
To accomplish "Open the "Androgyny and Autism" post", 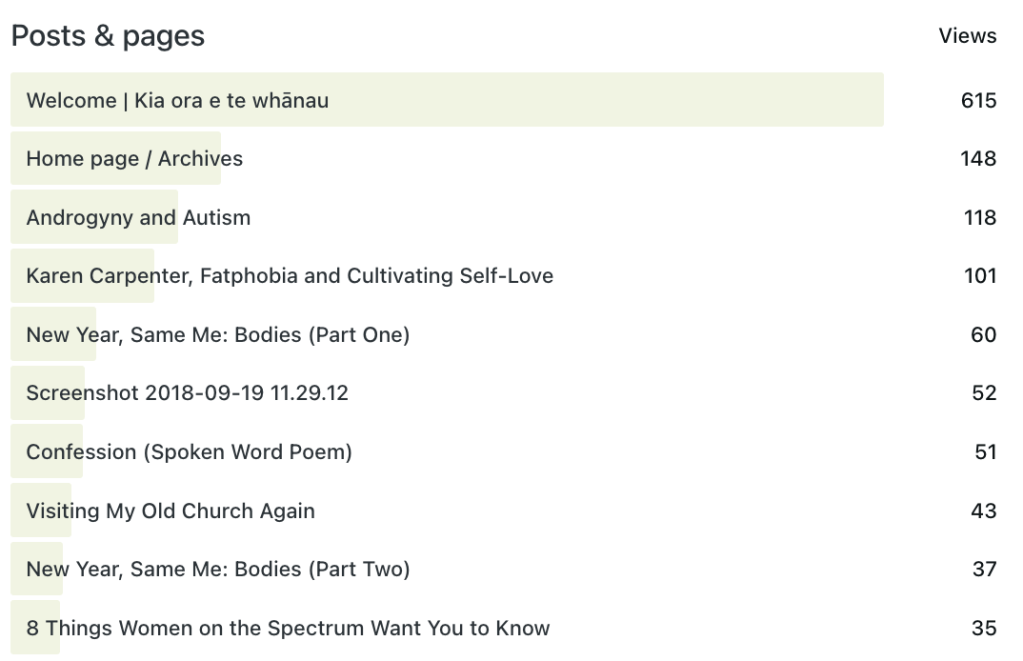I will (138, 218).
